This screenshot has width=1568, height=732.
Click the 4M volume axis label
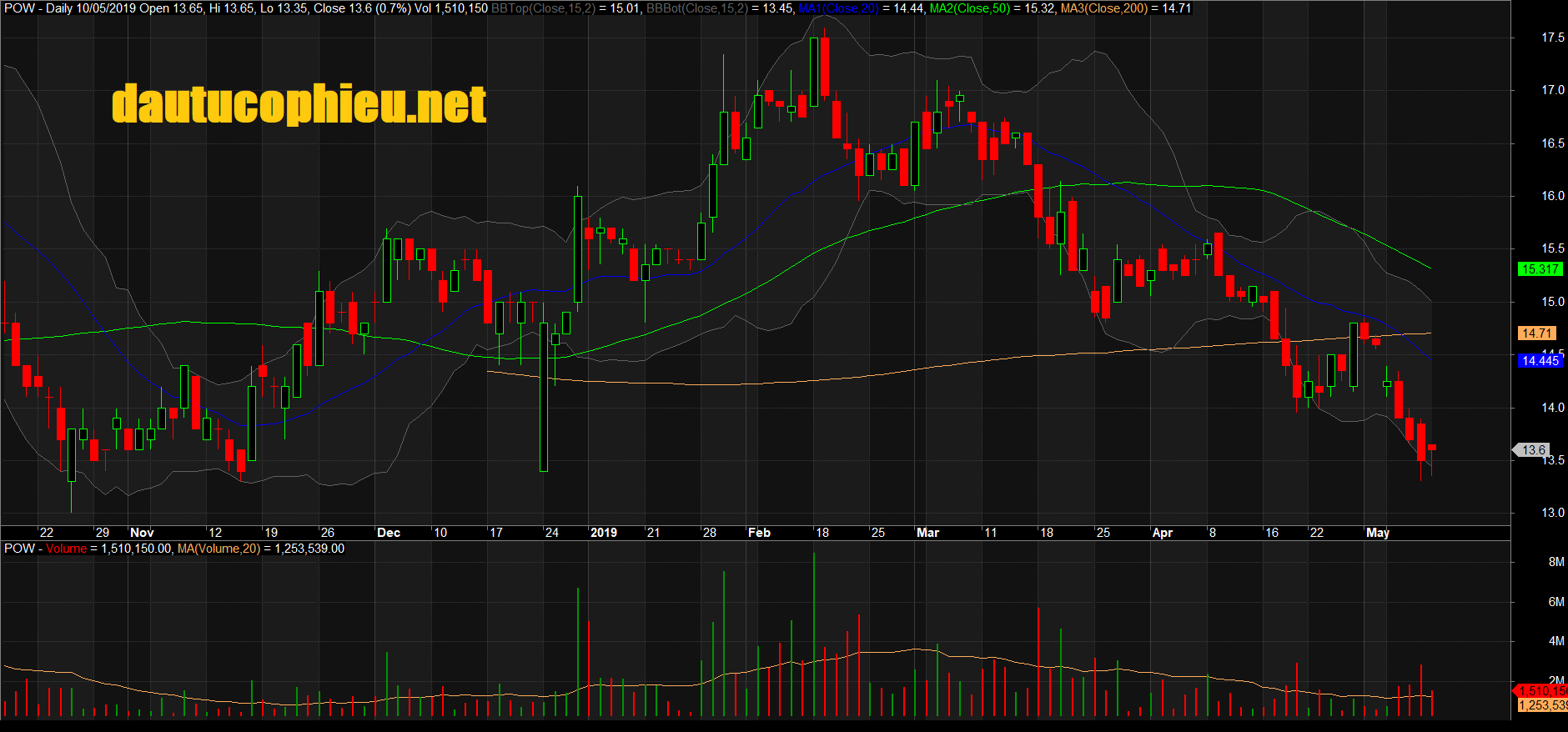(1556, 641)
